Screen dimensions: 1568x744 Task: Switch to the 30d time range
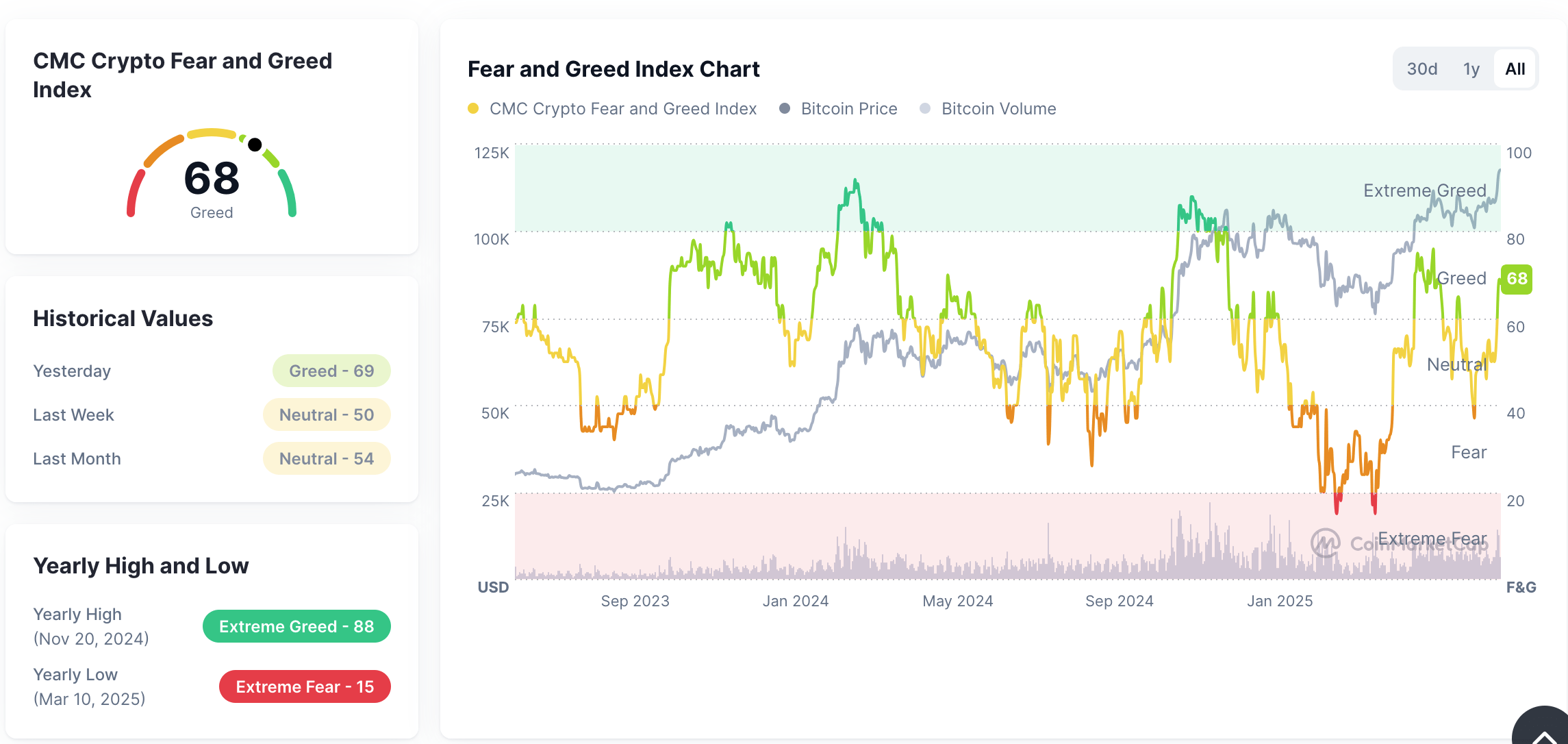pos(1422,69)
